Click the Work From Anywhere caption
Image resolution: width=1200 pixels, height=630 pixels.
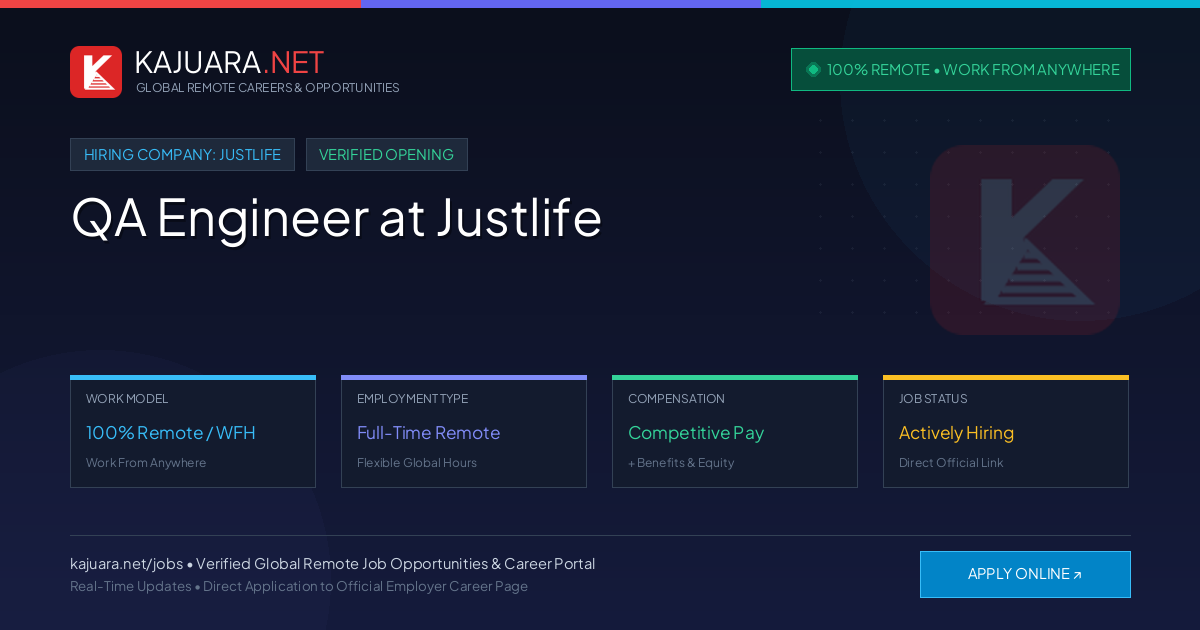click(146, 463)
